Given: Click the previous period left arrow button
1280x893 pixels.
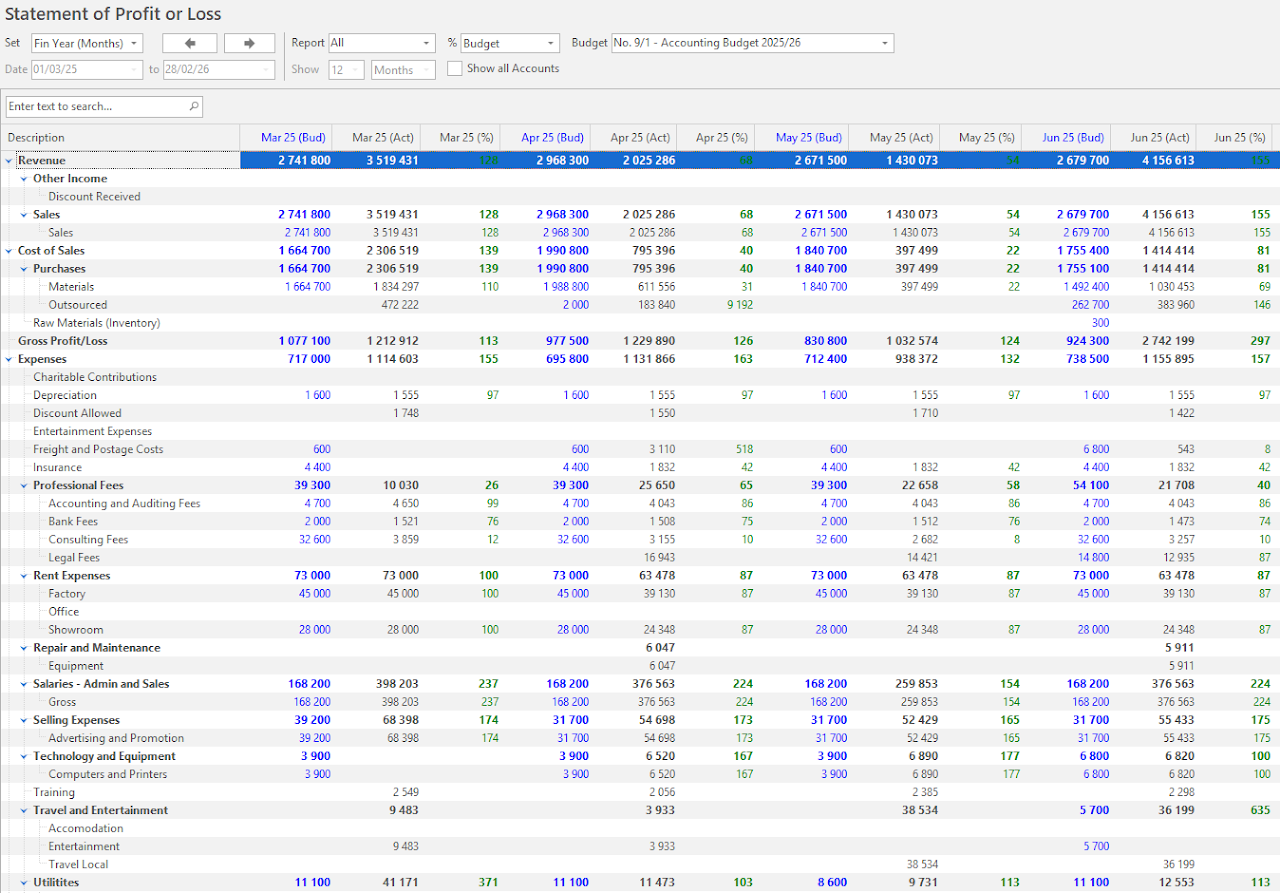Looking at the screenshot, I should (x=189, y=43).
